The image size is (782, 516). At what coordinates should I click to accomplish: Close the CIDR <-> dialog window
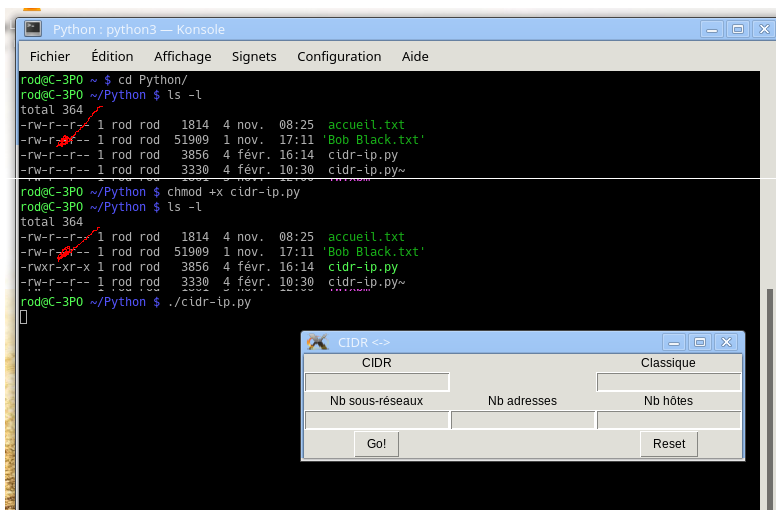pos(726,342)
